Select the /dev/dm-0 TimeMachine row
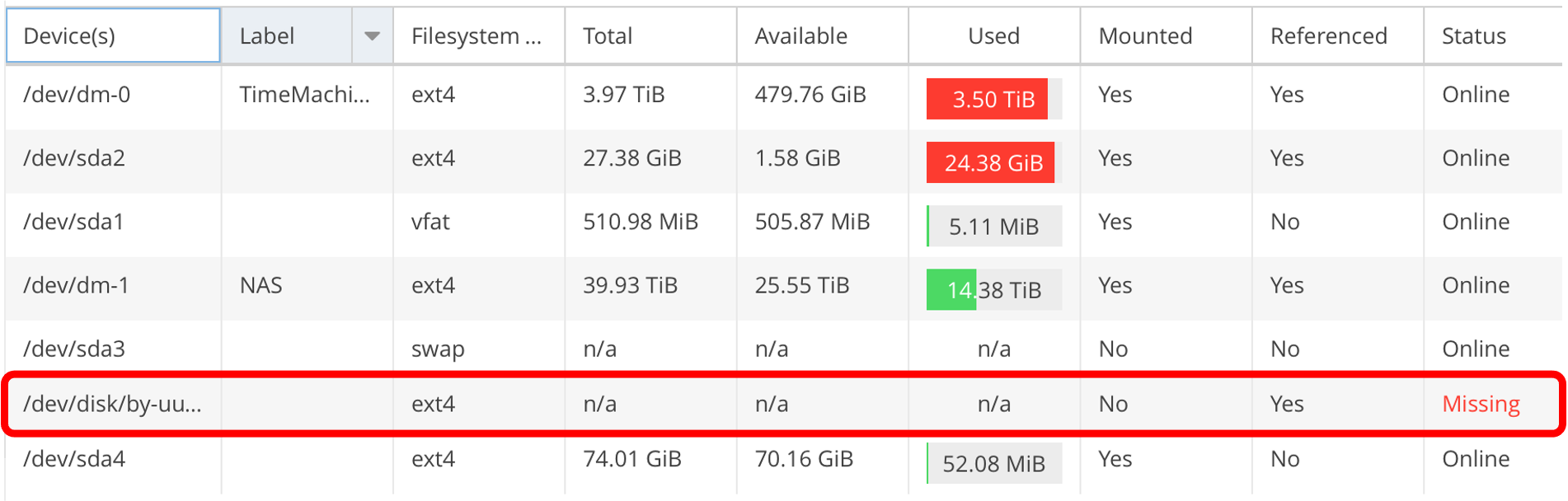This screenshot has height=501, width=1568. coord(783,96)
